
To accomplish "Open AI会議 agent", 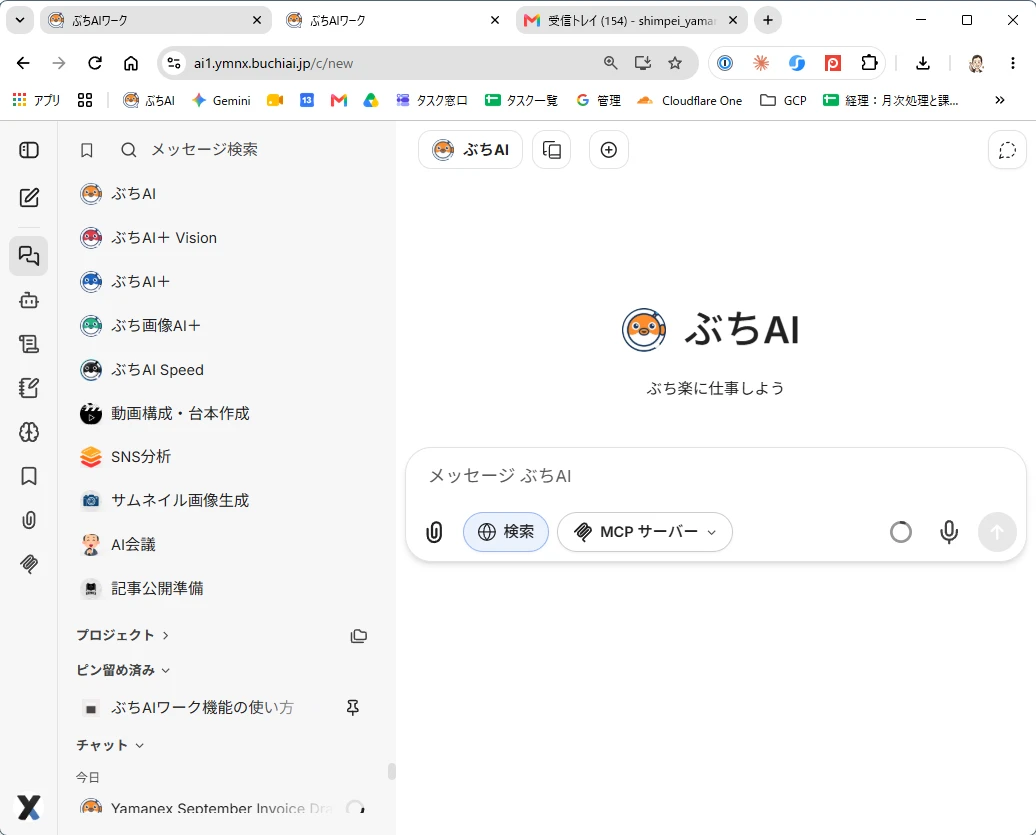I will (225, 545).
